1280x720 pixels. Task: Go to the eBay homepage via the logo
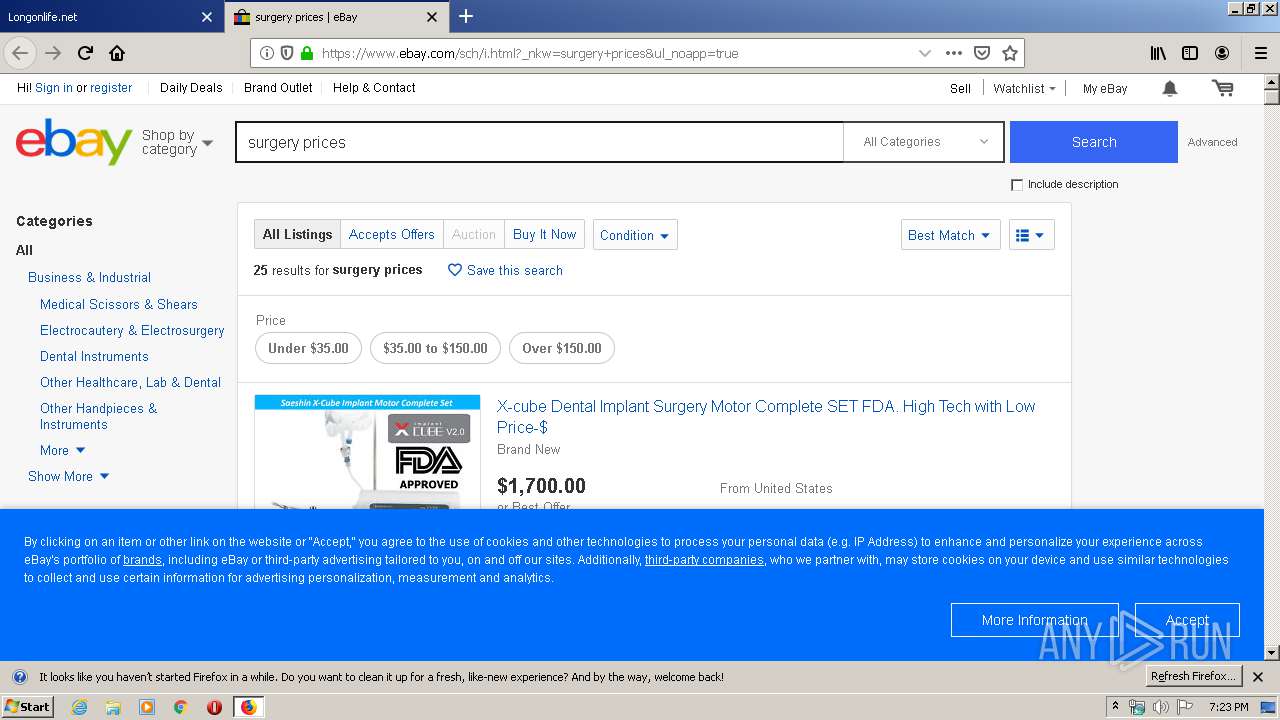pos(74,142)
